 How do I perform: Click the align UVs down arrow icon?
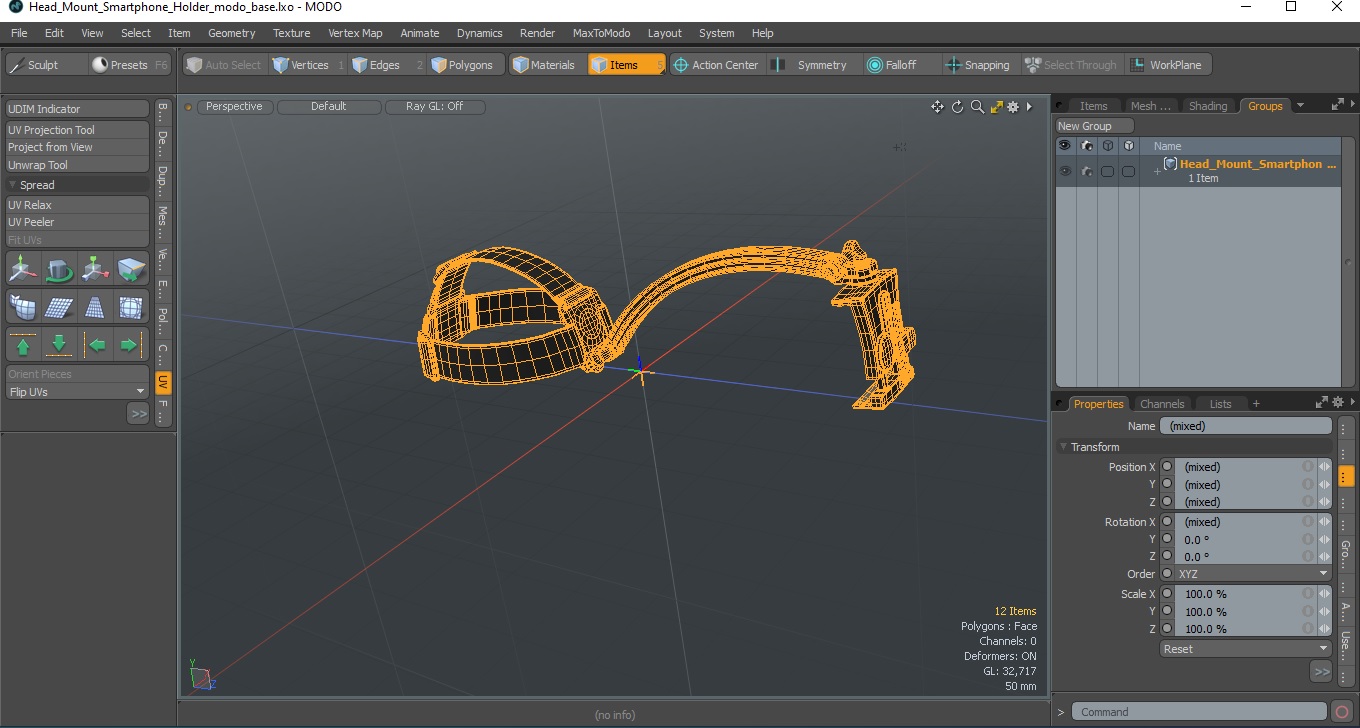[x=59, y=345]
